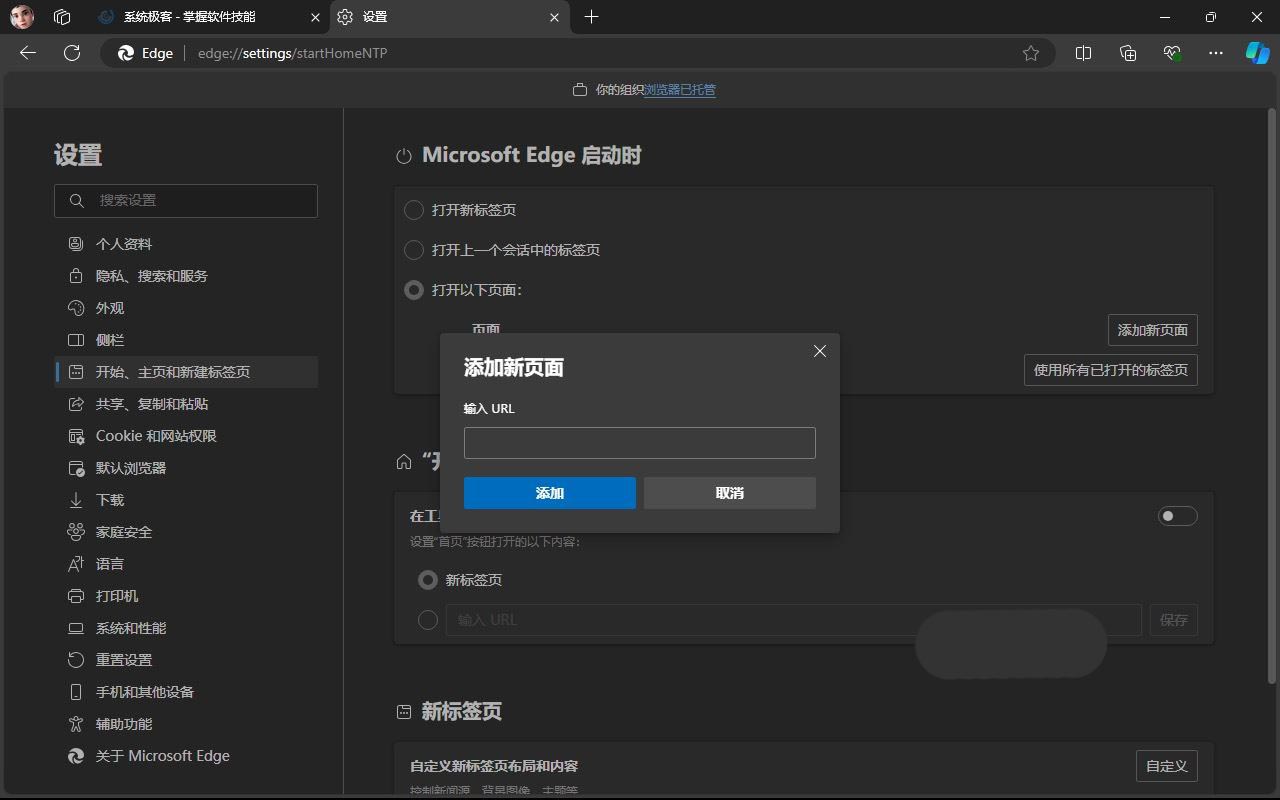Close the 添加新页面 dialog
Viewport: 1280px width, 800px height.
820,351
